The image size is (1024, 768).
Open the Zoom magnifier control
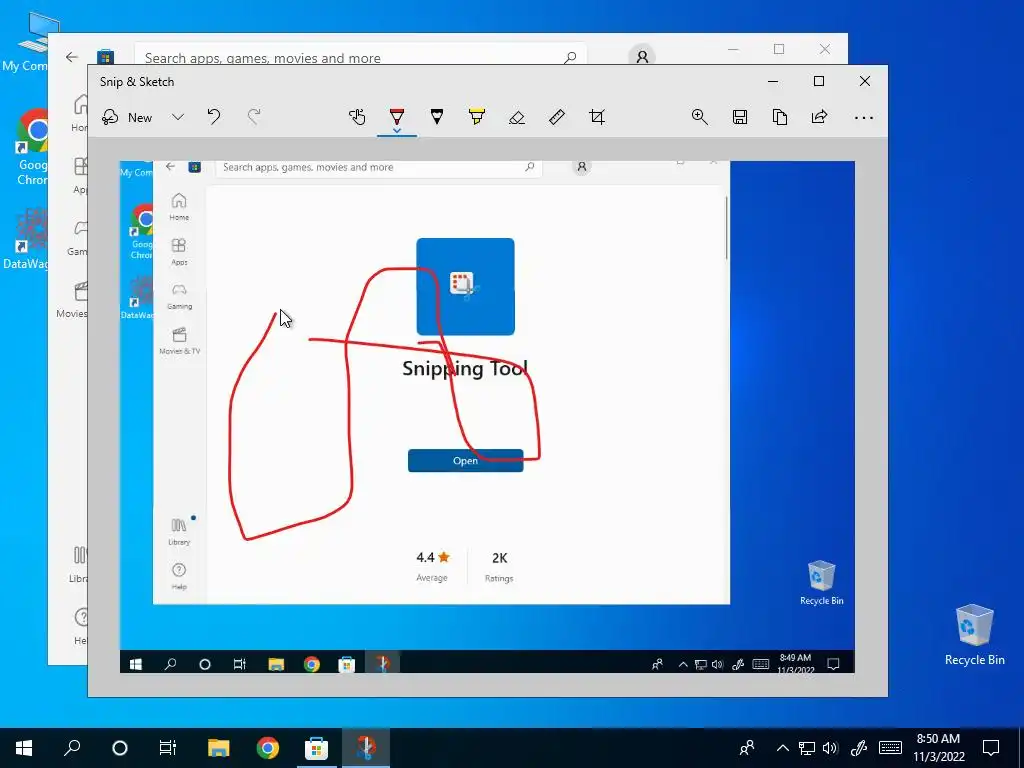(699, 117)
